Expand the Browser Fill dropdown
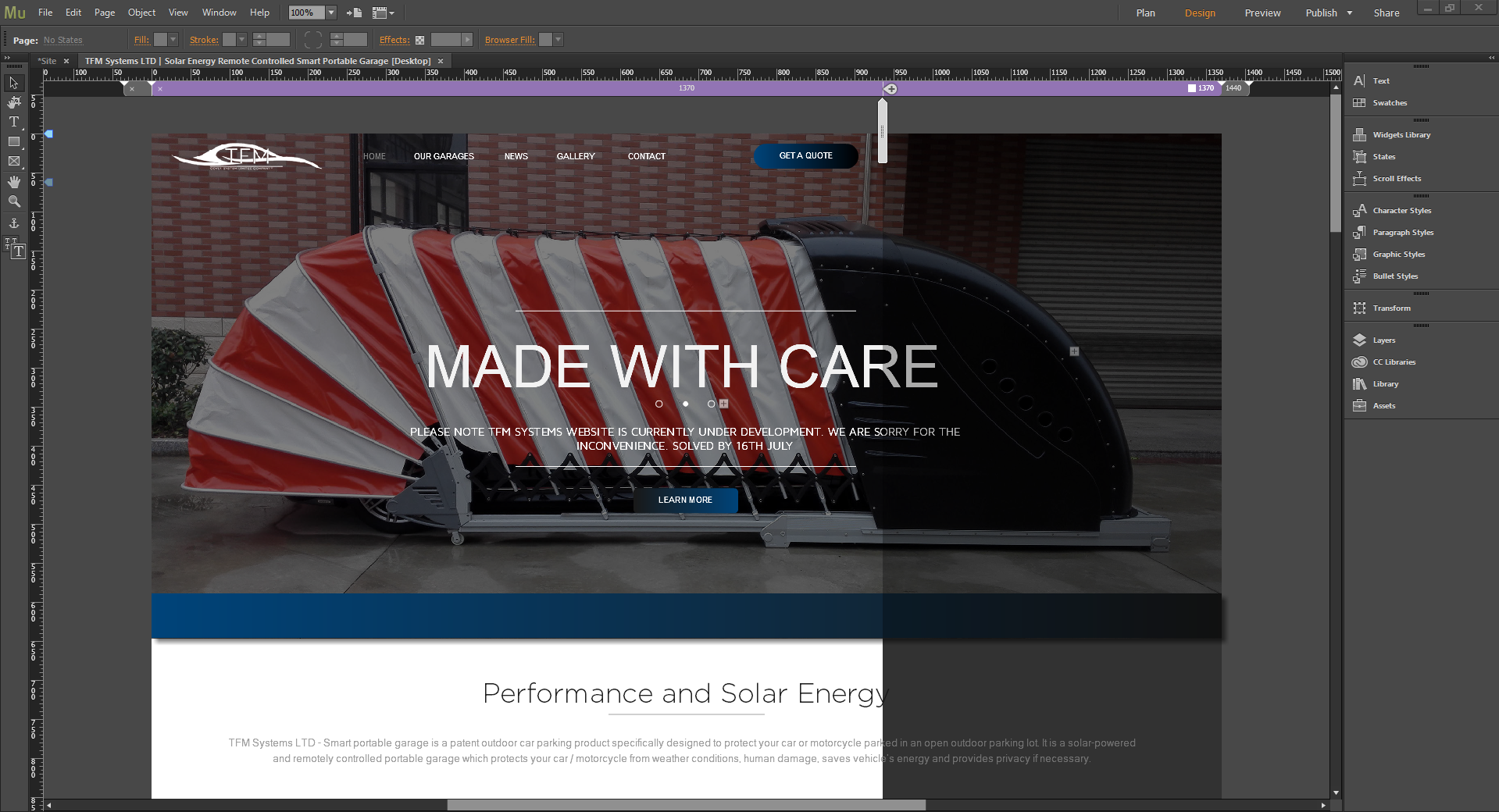The image size is (1499, 812). (x=558, y=40)
